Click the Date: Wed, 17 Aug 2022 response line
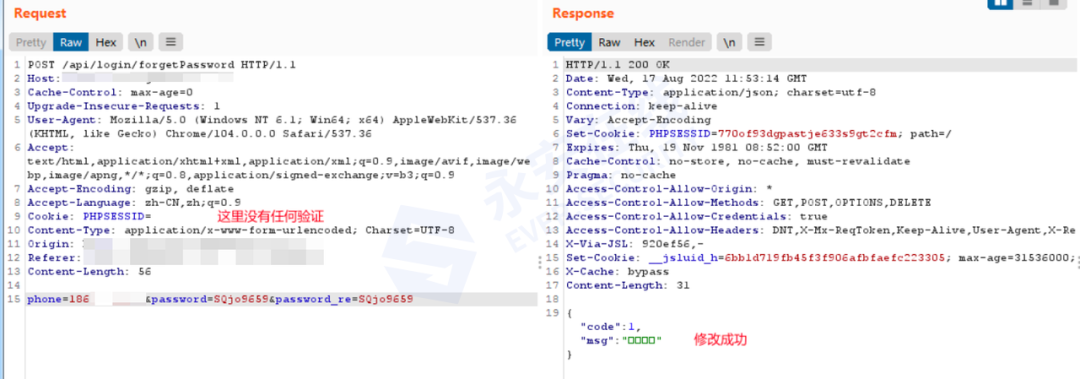This screenshot has width=1080, height=379. pyautogui.click(x=686, y=79)
